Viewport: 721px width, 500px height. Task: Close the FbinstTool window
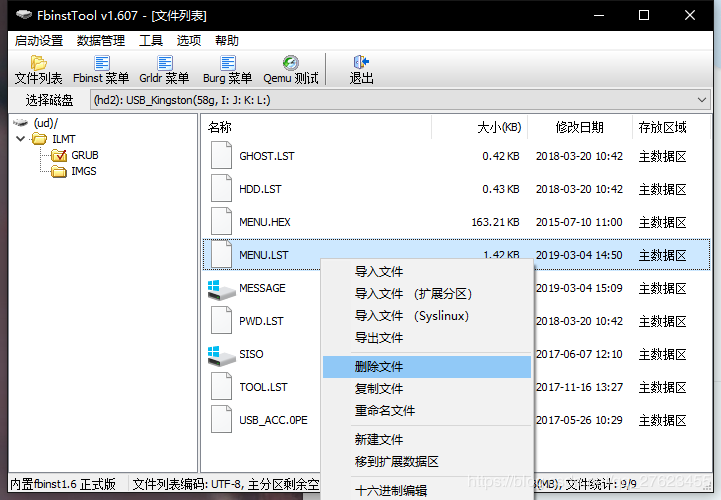[x=690, y=15]
